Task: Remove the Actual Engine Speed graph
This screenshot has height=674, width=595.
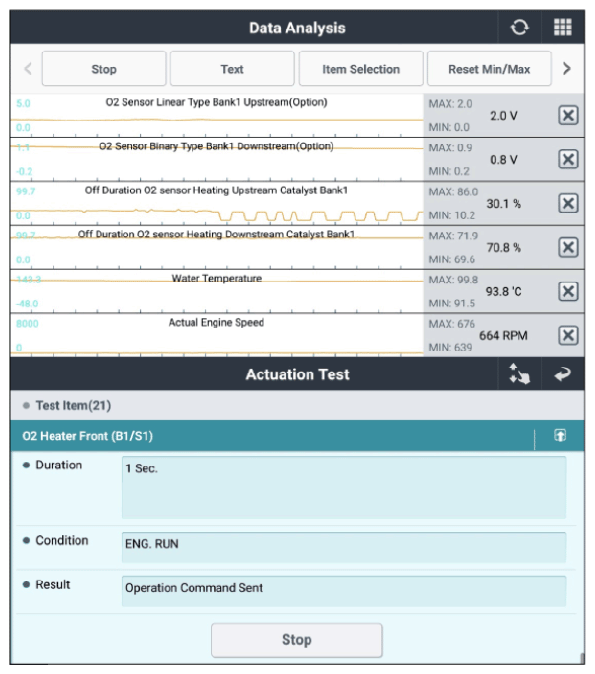Action: point(568,336)
